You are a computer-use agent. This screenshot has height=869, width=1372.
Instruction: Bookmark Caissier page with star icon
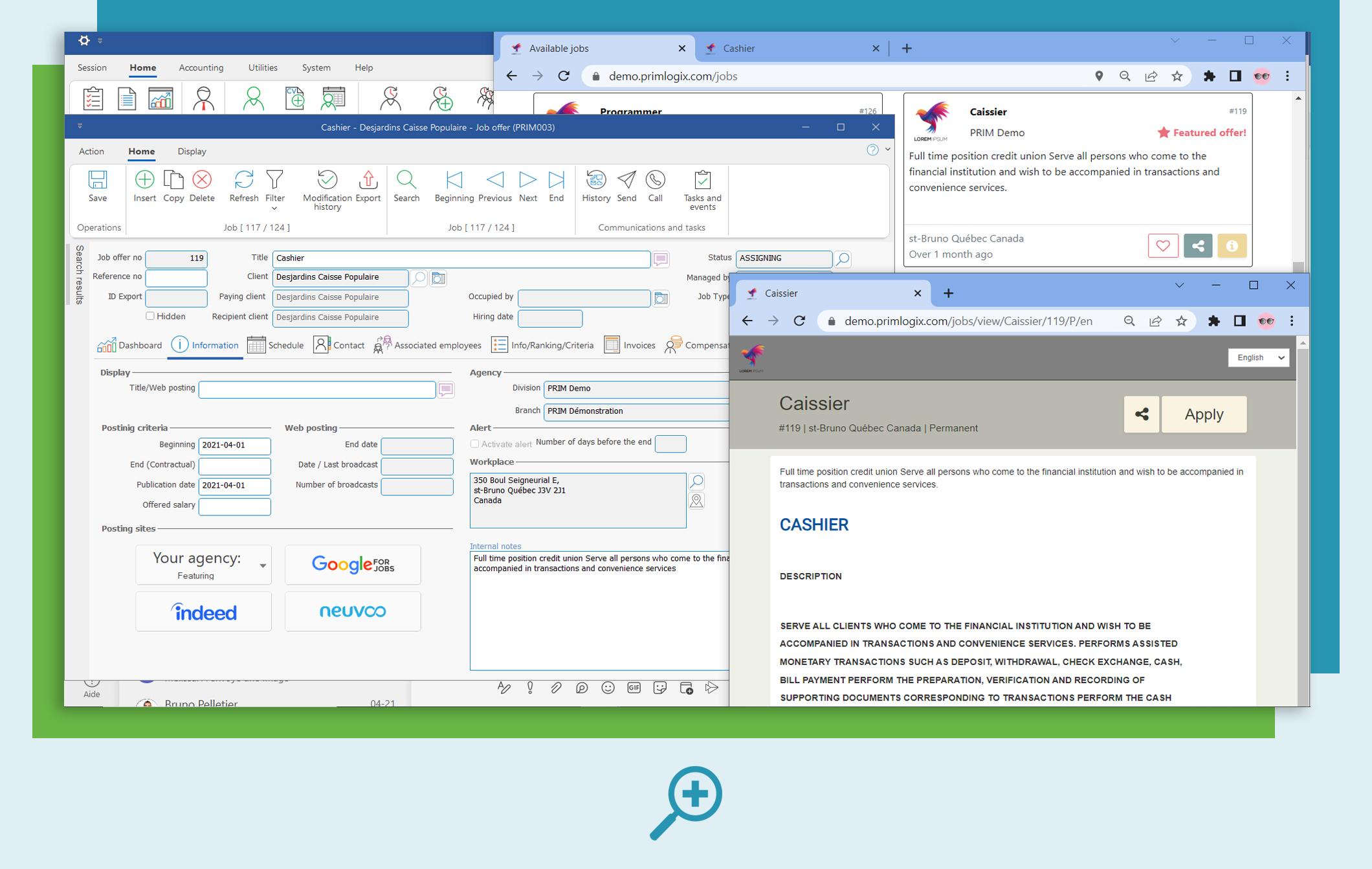pyautogui.click(x=1181, y=321)
